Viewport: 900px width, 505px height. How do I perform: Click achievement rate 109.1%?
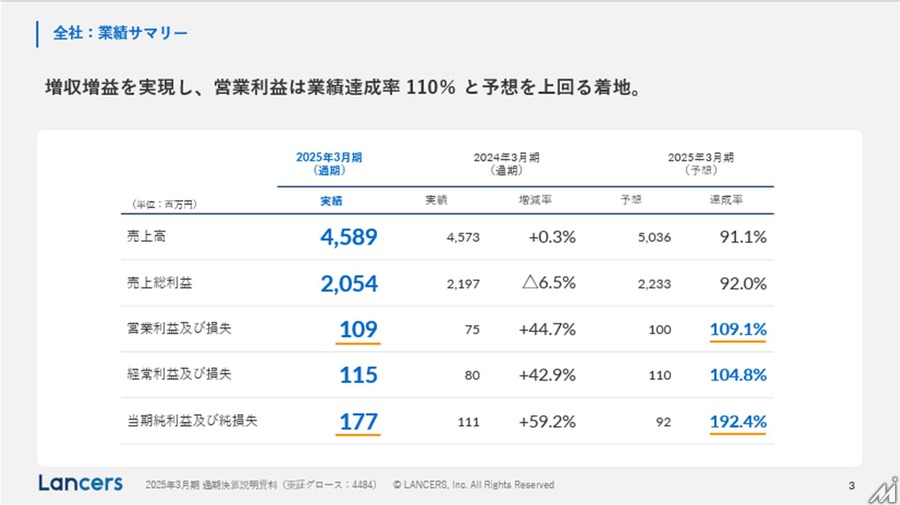point(738,329)
